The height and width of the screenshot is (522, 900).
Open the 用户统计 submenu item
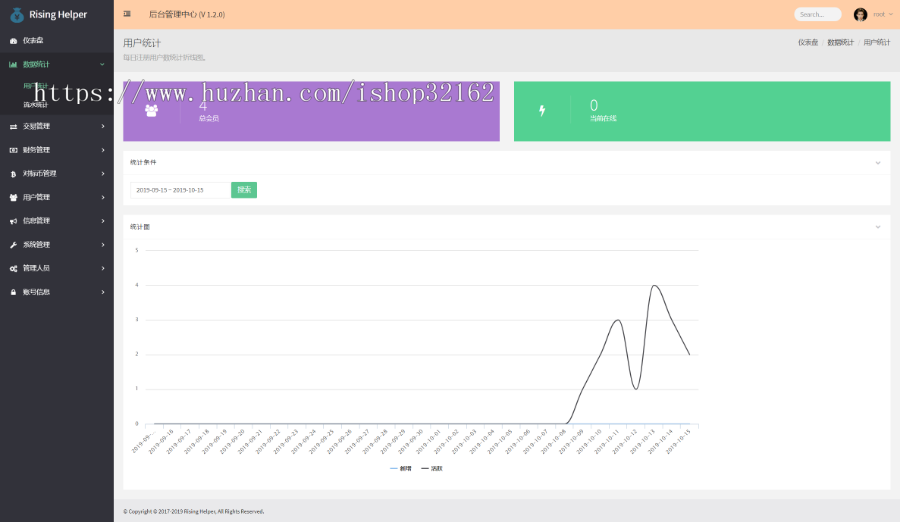point(36,86)
